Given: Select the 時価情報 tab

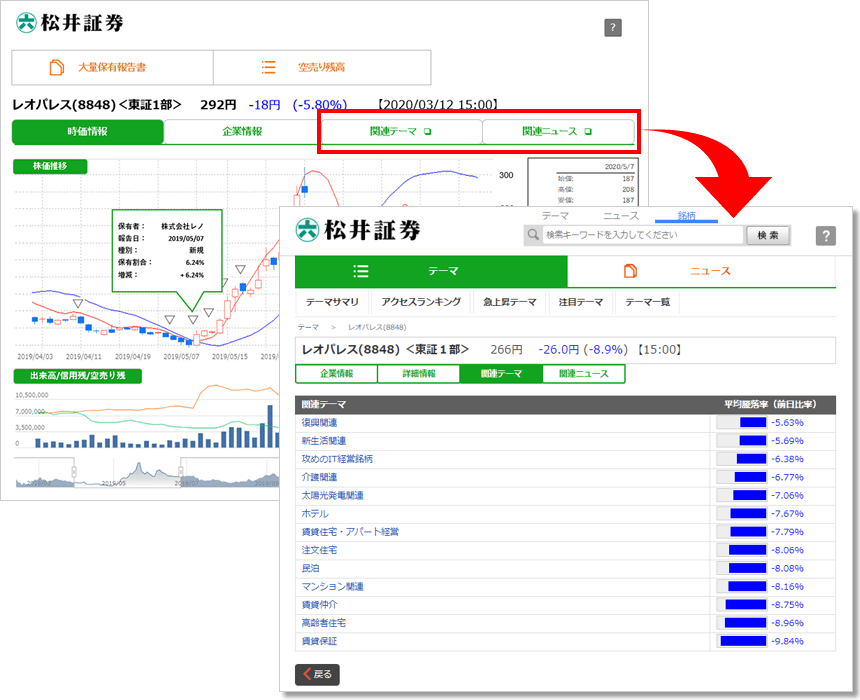Looking at the screenshot, I should click(88, 132).
